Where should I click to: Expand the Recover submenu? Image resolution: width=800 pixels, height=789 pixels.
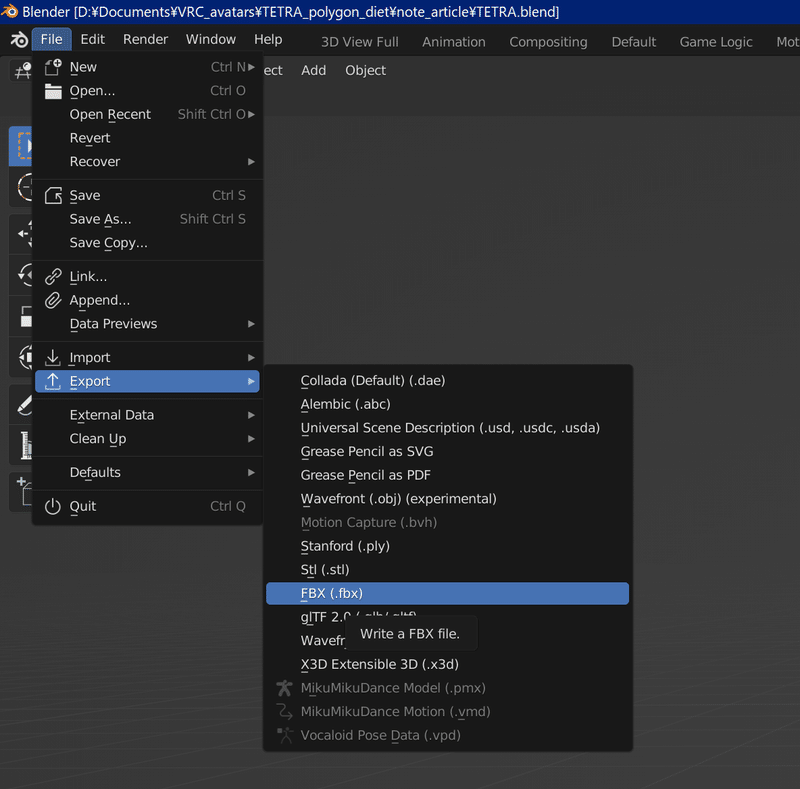[148, 161]
